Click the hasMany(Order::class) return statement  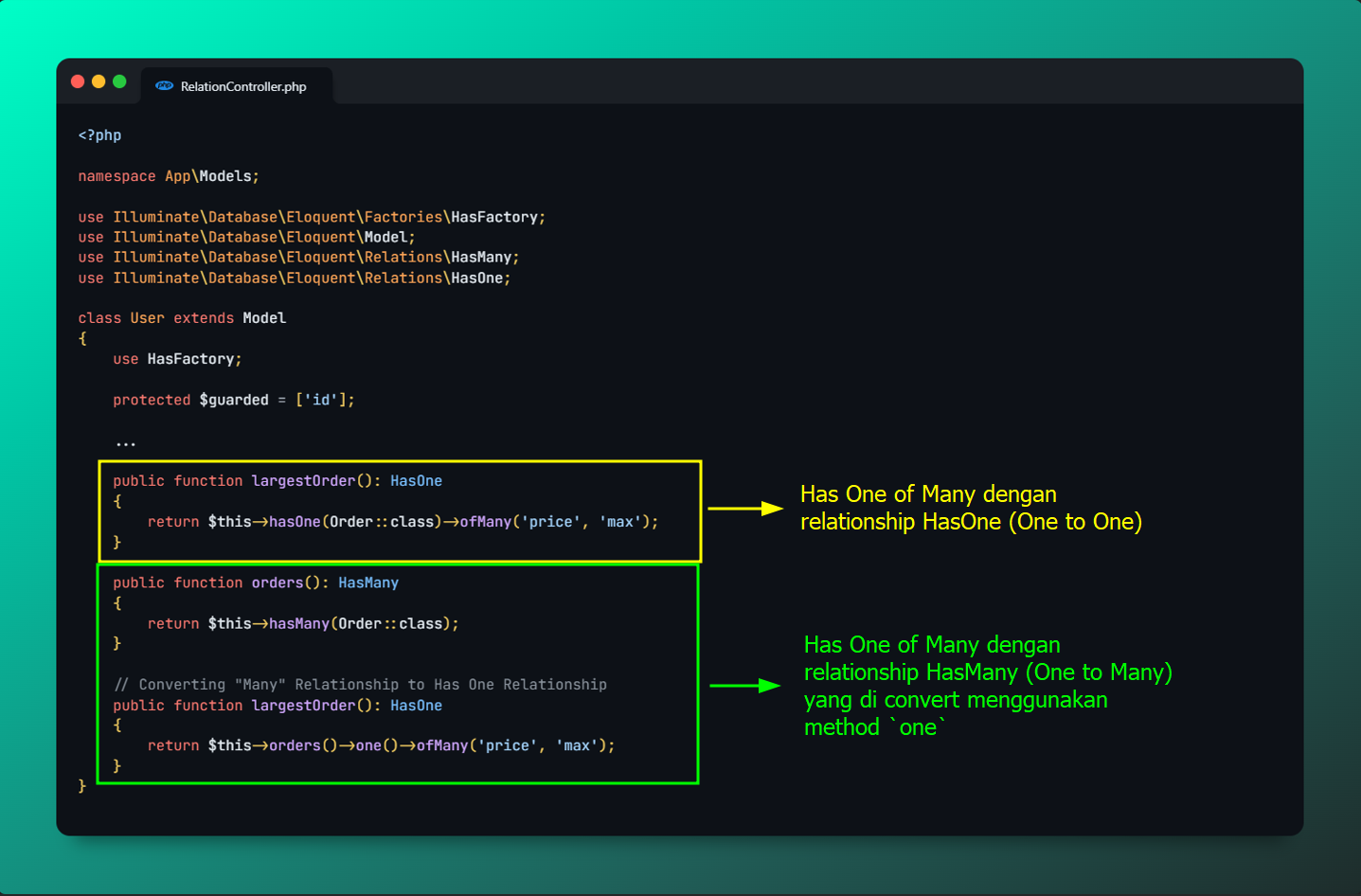pyautogui.click(x=303, y=623)
